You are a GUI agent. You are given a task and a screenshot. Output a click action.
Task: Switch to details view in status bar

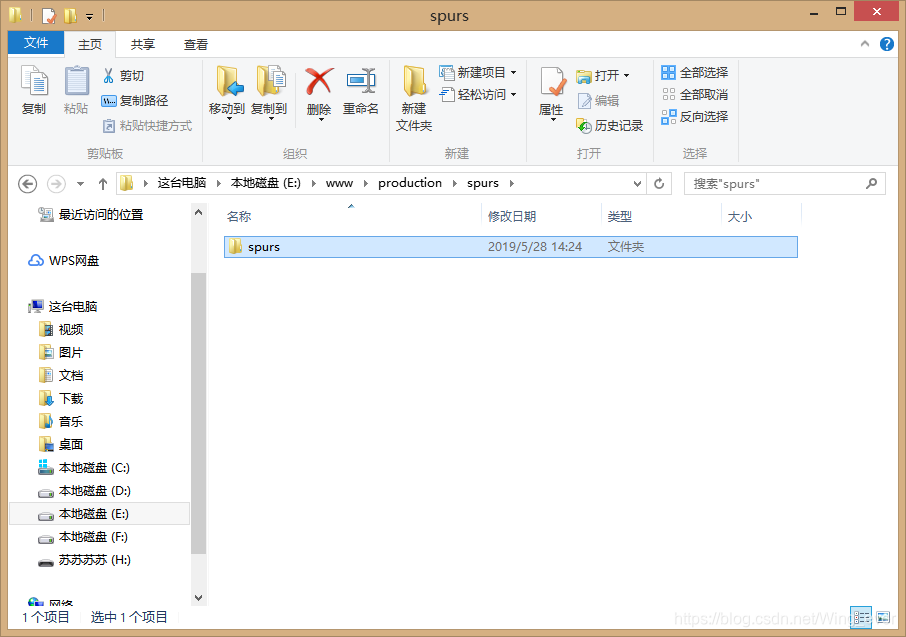tap(861, 617)
